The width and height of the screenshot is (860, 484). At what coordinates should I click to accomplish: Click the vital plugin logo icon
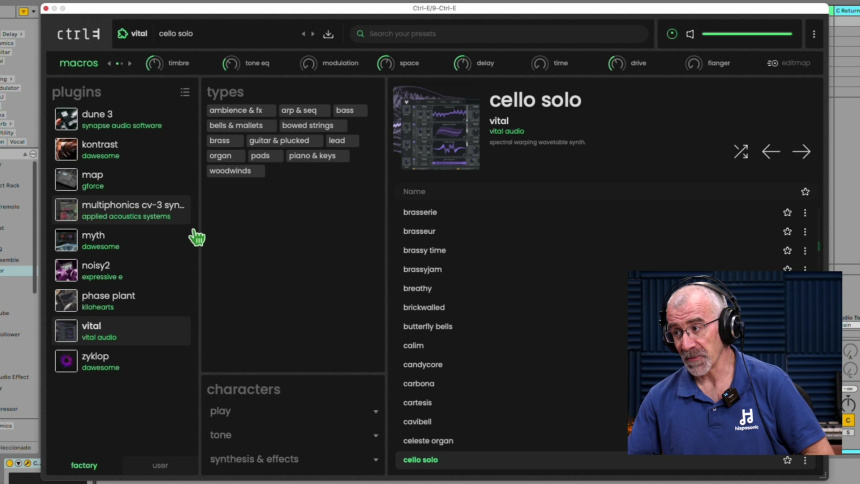tap(123, 33)
